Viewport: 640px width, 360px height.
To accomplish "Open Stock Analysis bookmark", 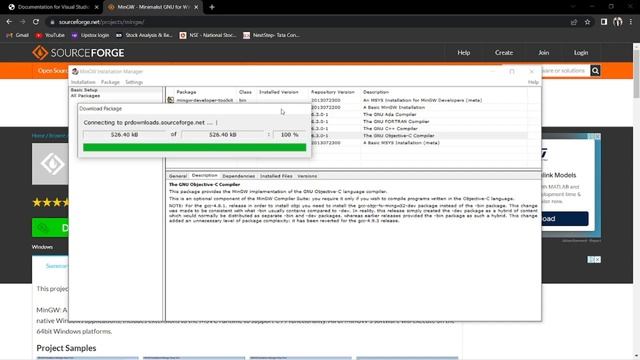I will [x=144, y=35].
